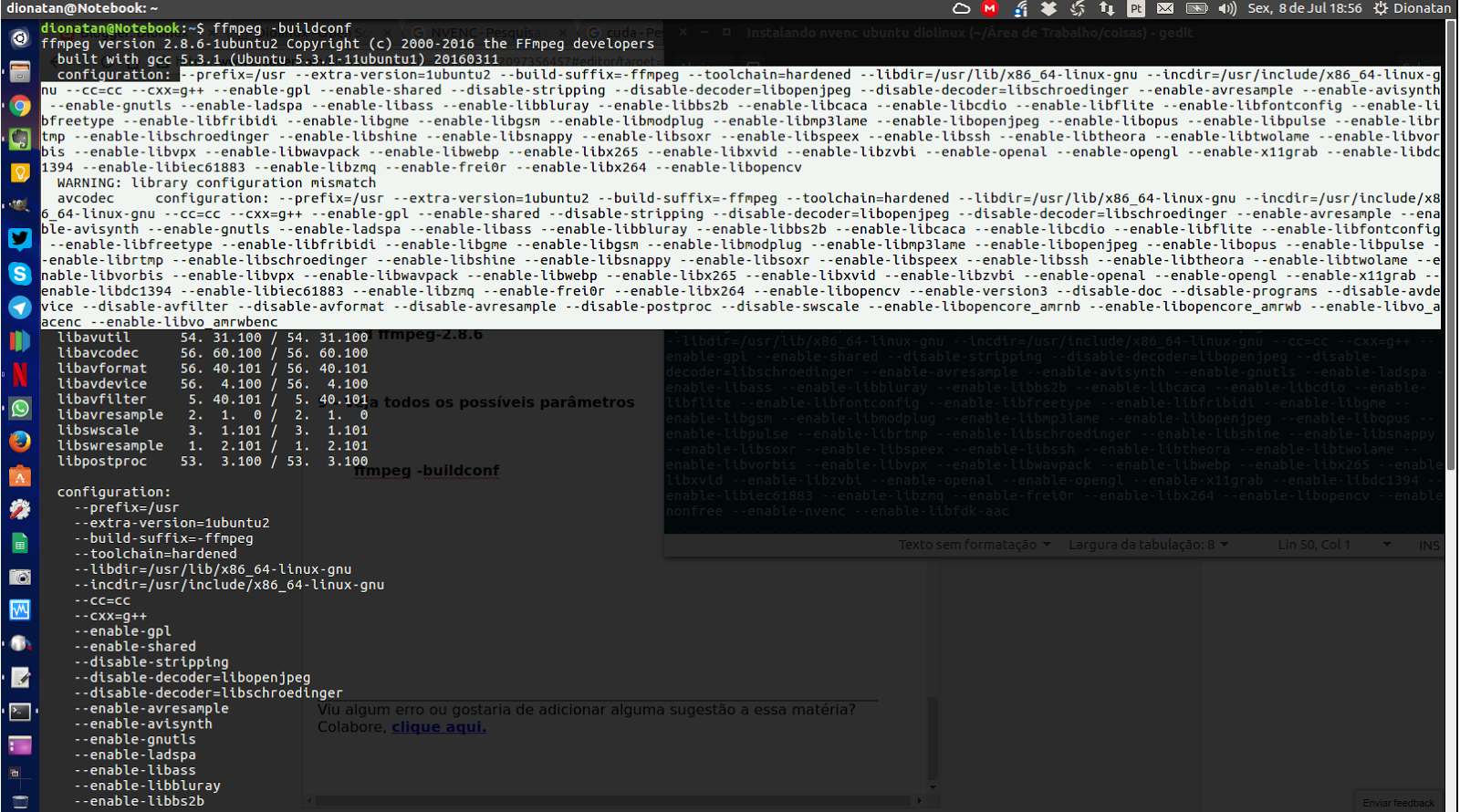This screenshot has width=1460, height=812.
Task: Open the Dionatan session menu
Action: point(1412,8)
